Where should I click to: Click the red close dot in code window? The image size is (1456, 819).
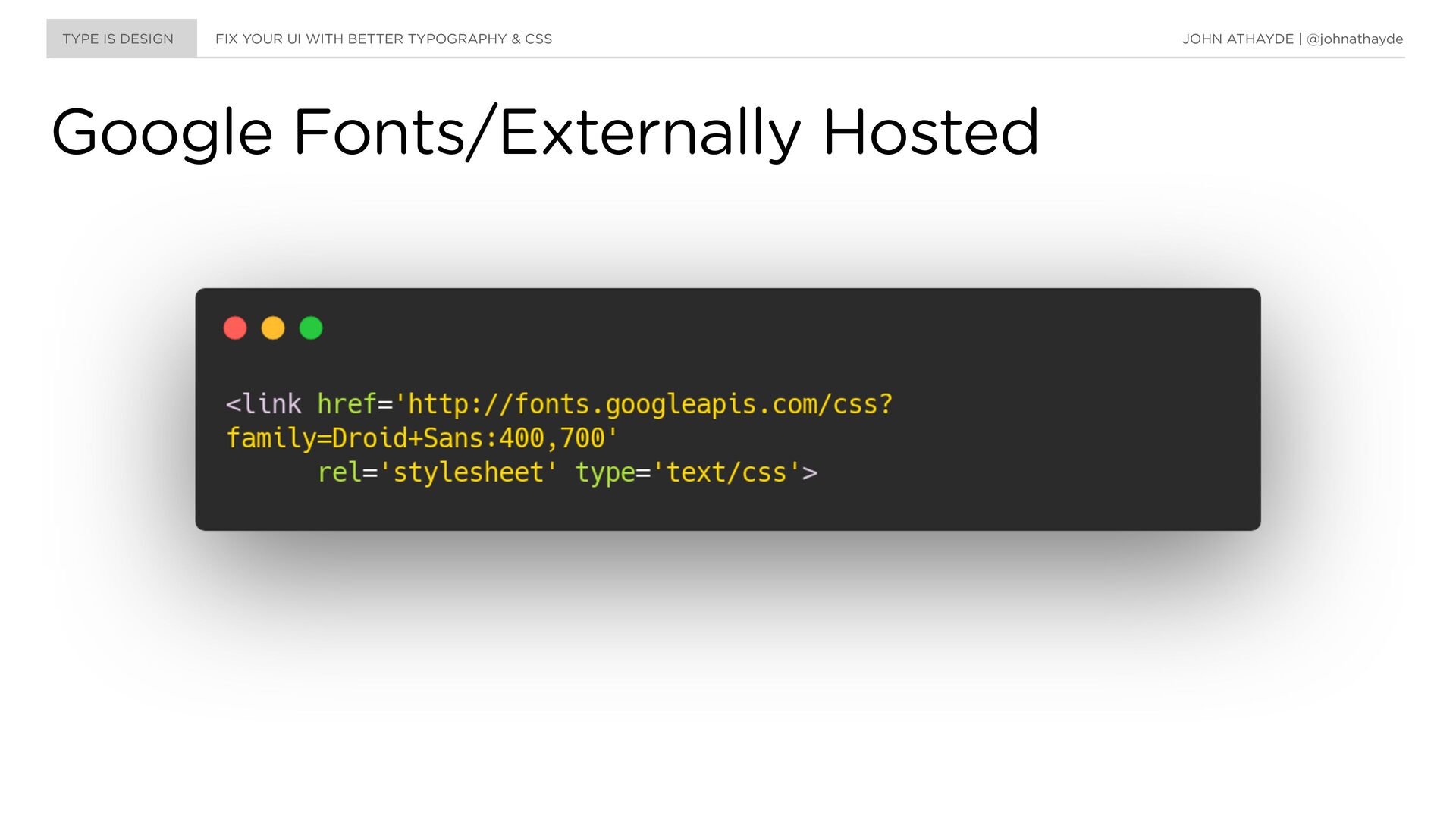235,328
